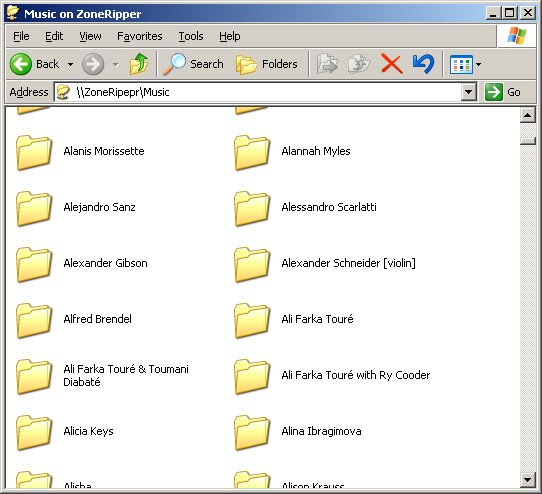Viewport: 542px width, 494px height.
Task: Go up one folder level
Action: [x=139, y=64]
